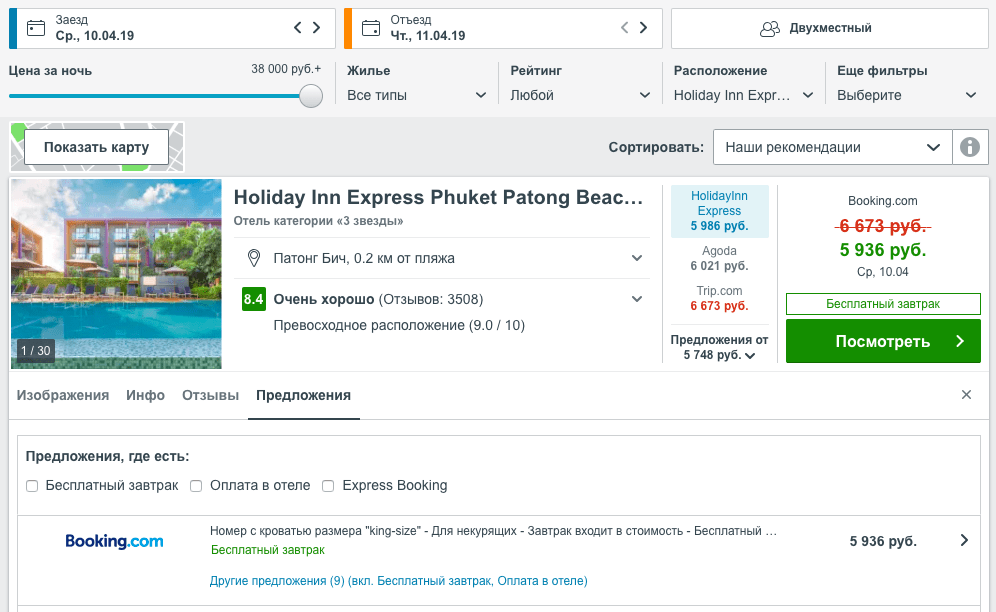Close the offers panel with X
This screenshot has height=612, width=996.
[966, 395]
